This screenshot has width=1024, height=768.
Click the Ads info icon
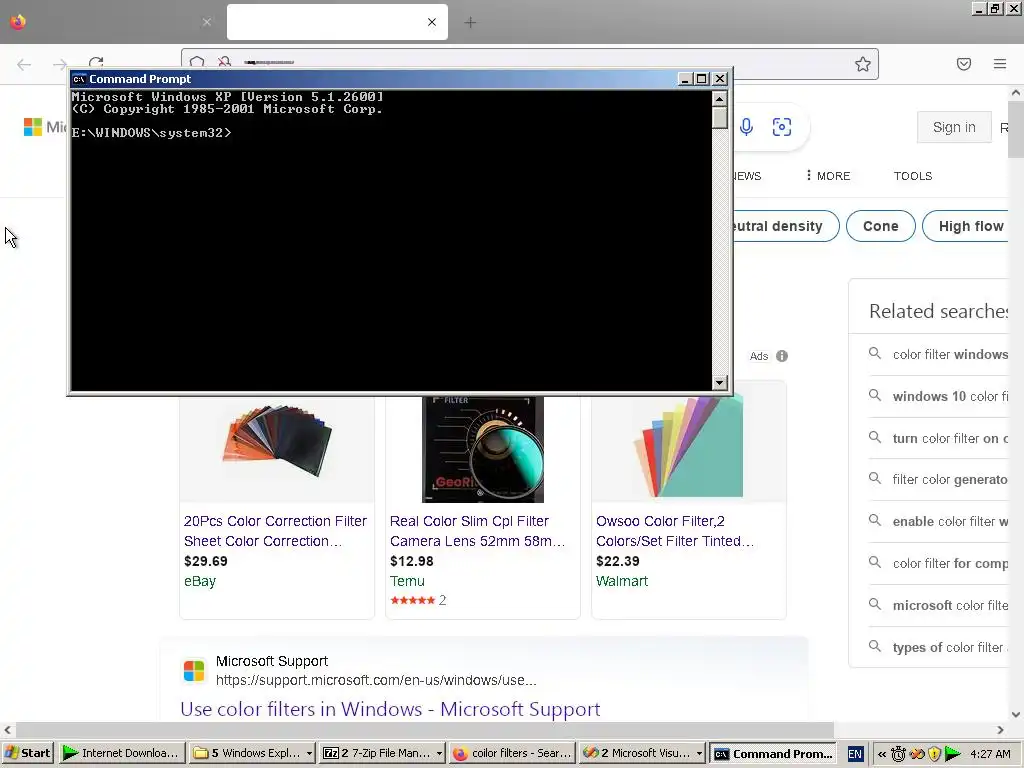[782, 356]
